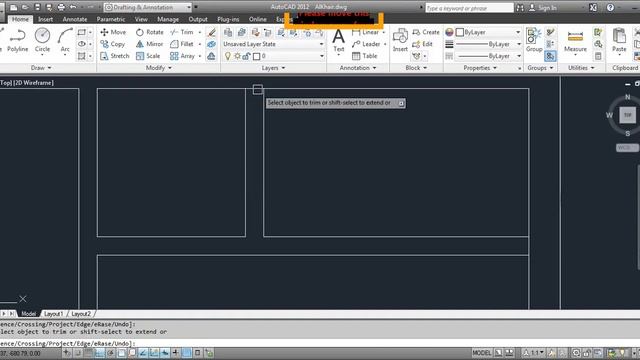Switch to the Layout1 tab
The height and width of the screenshot is (360, 640).
(53, 313)
